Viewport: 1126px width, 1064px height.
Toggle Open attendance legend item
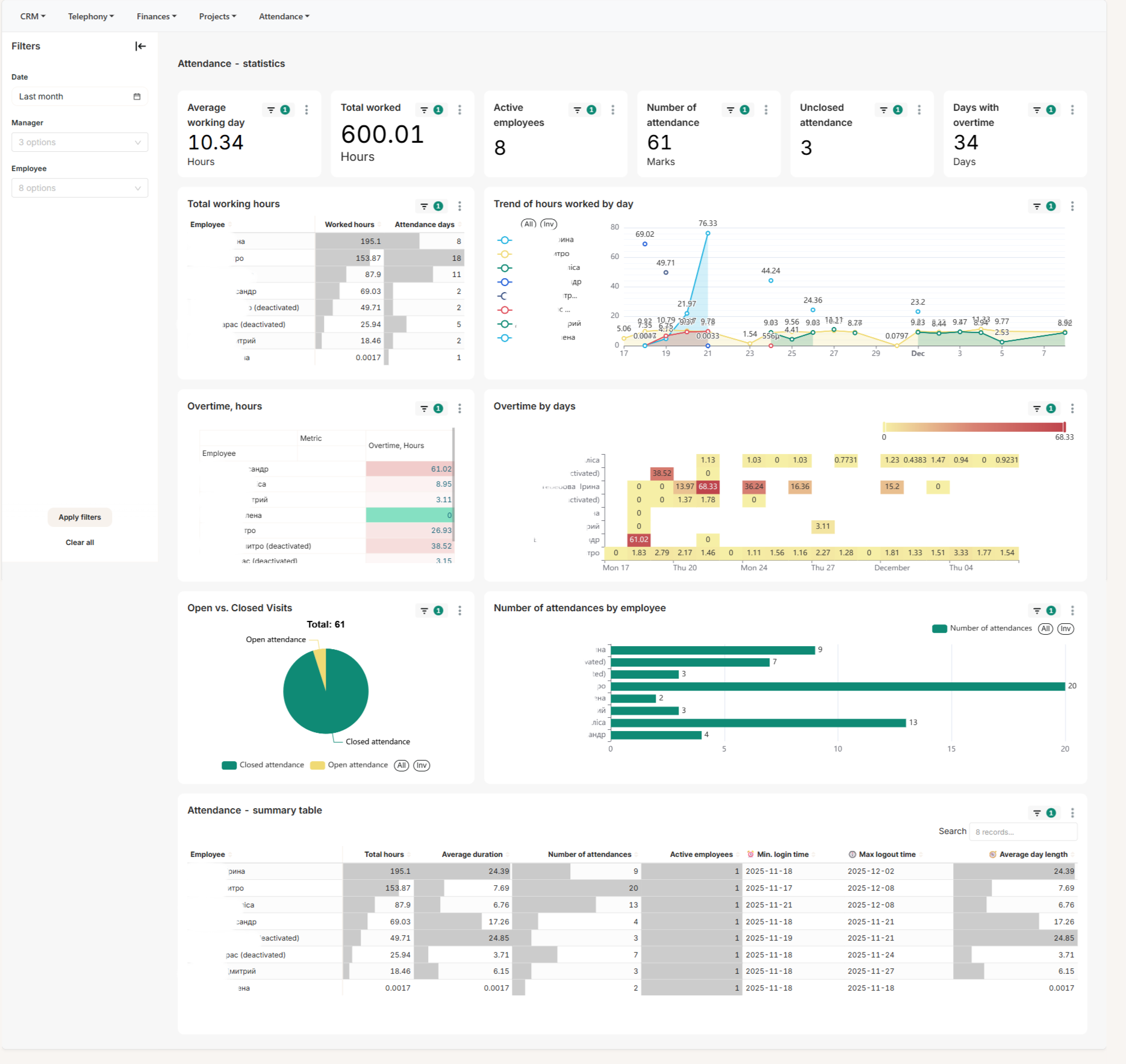pyautogui.click(x=349, y=765)
